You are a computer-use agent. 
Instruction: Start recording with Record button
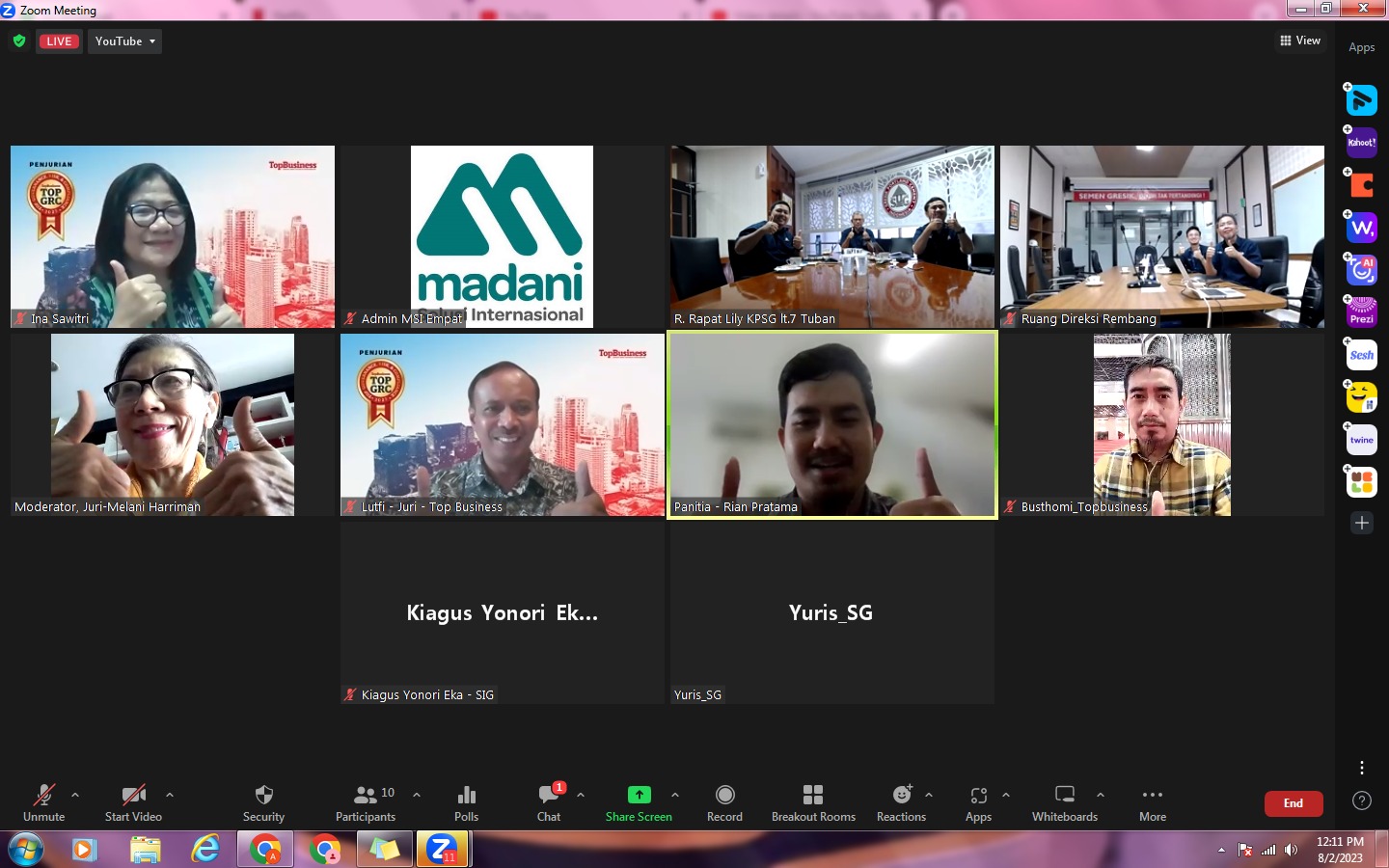[724, 796]
